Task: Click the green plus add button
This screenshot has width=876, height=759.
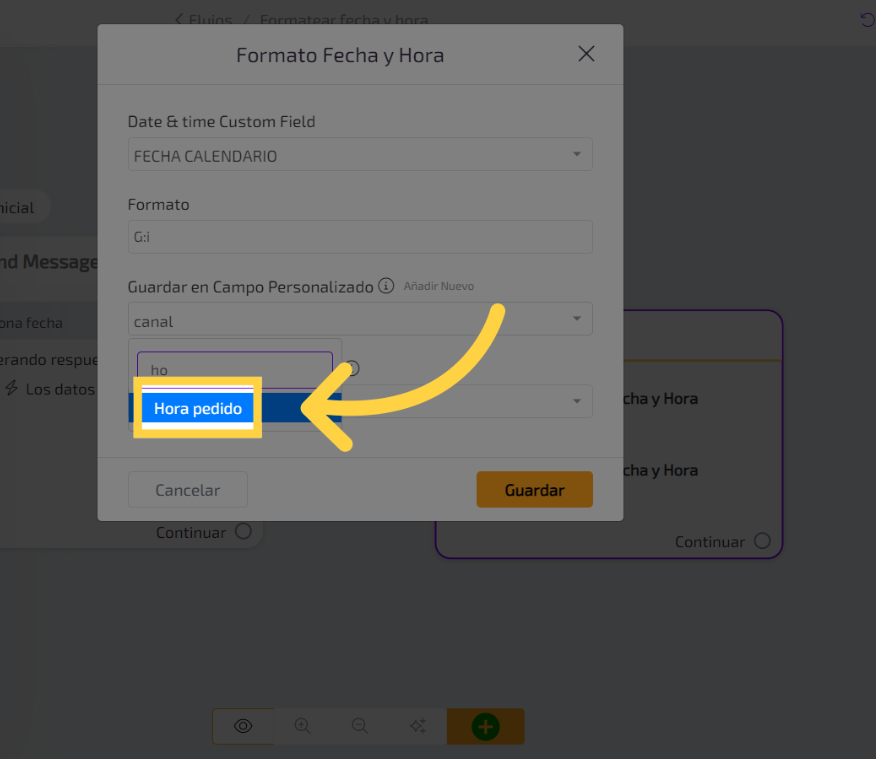Action: pyautogui.click(x=485, y=726)
